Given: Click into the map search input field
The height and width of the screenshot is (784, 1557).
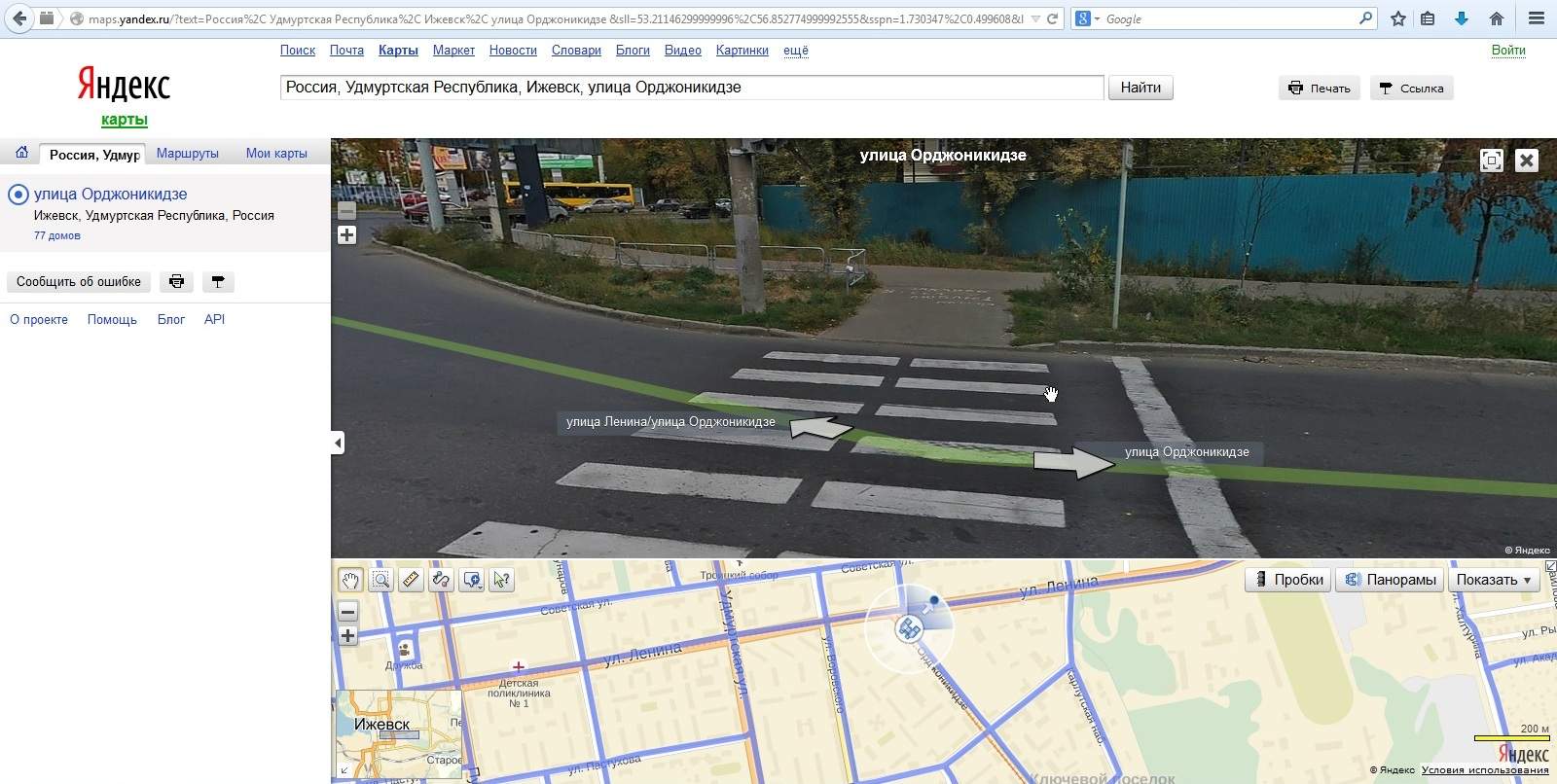Looking at the screenshot, I should tap(692, 88).
